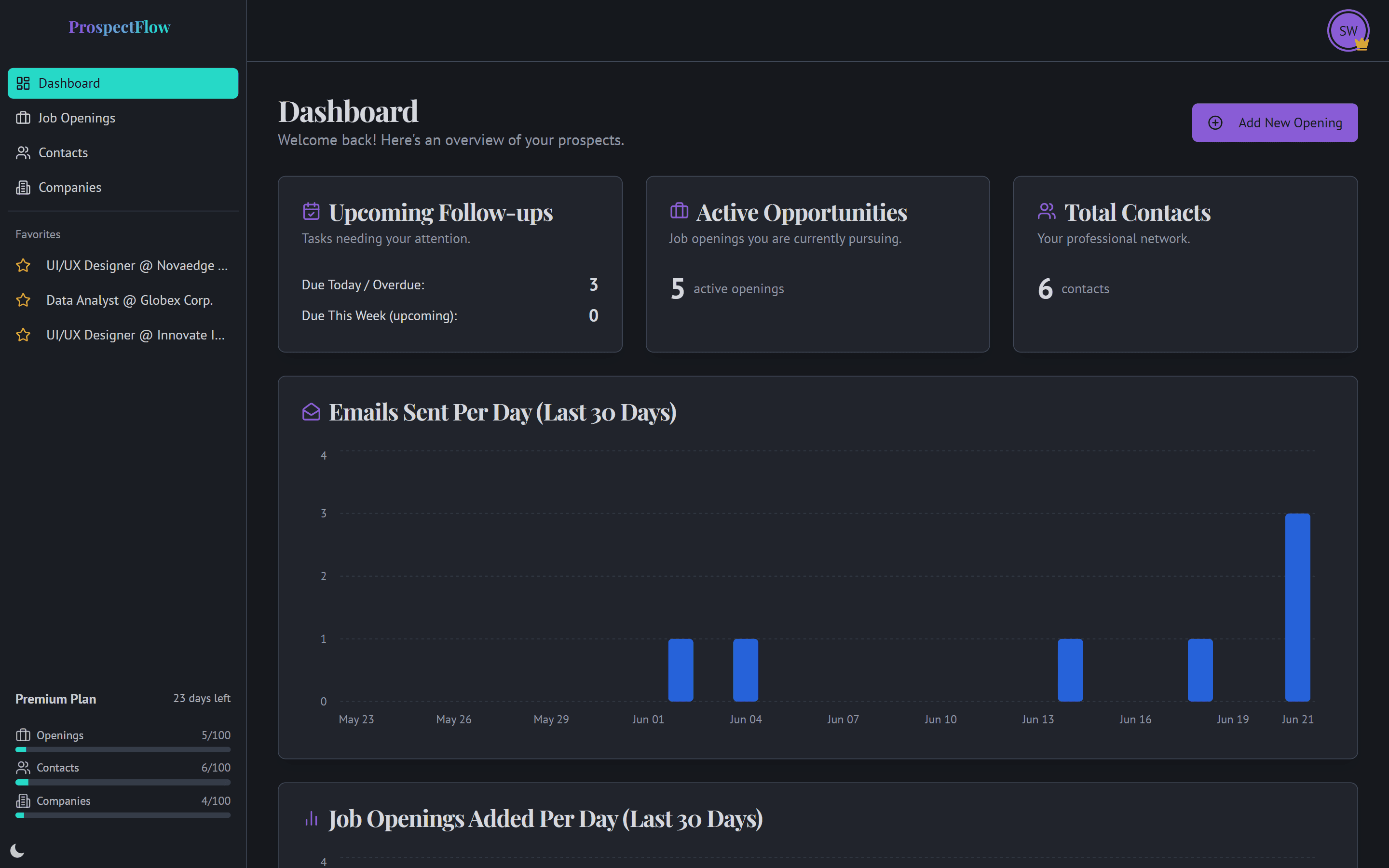Toggle dark mode with the moon icon
The height and width of the screenshot is (868, 1389).
click(x=17, y=850)
